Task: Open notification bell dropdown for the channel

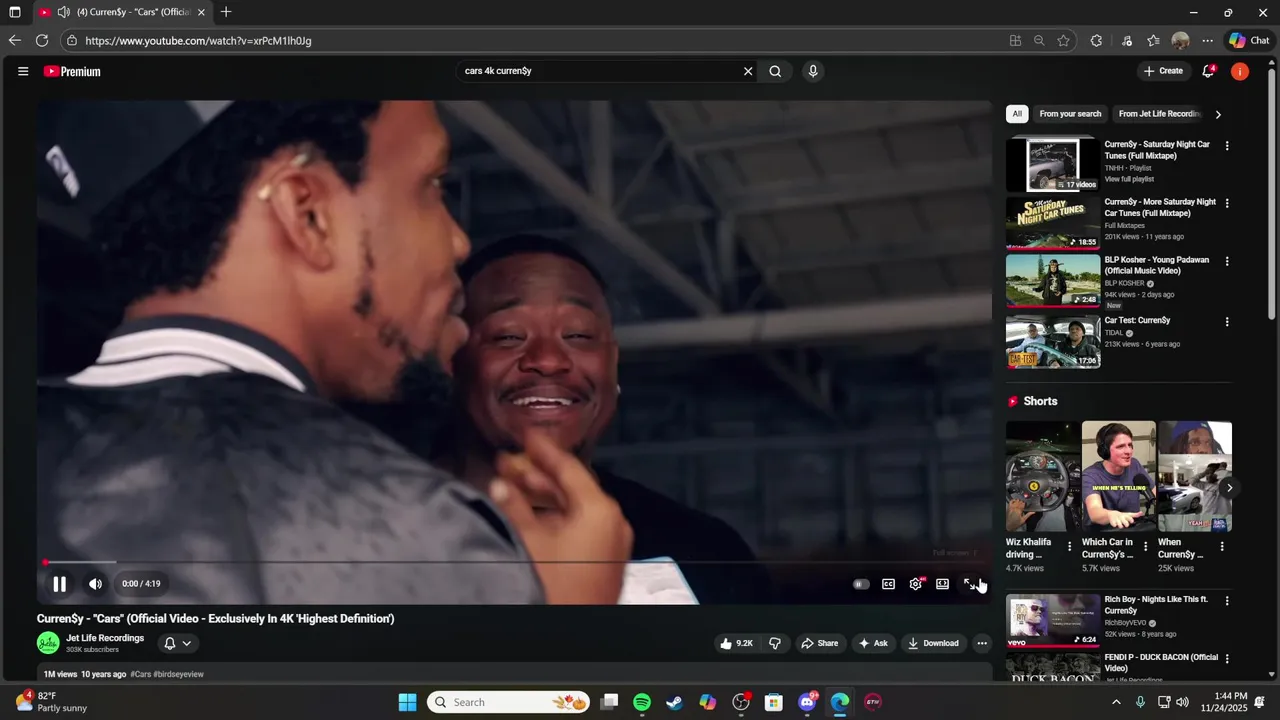Action: [176, 643]
